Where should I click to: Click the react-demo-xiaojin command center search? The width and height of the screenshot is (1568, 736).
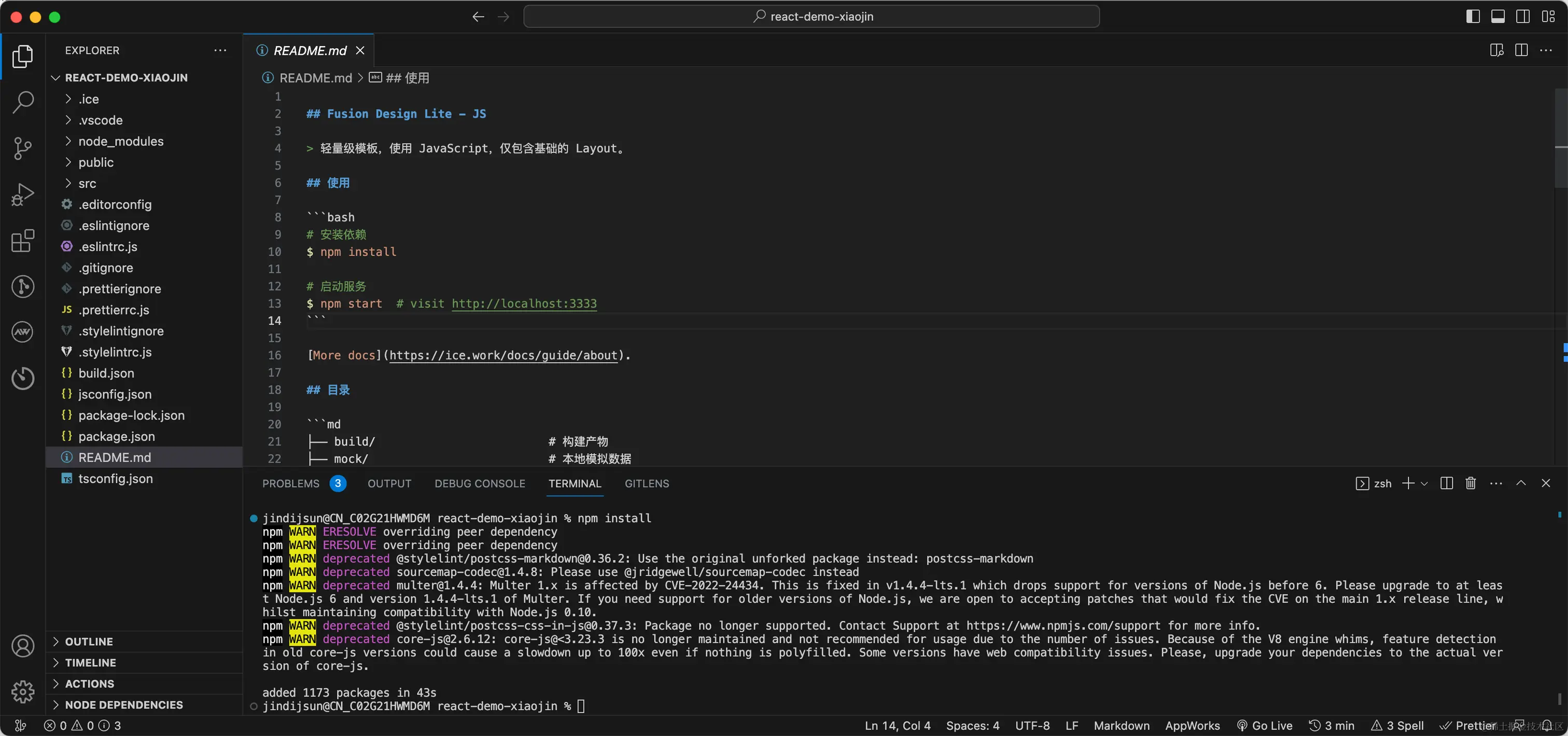click(x=811, y=17)
